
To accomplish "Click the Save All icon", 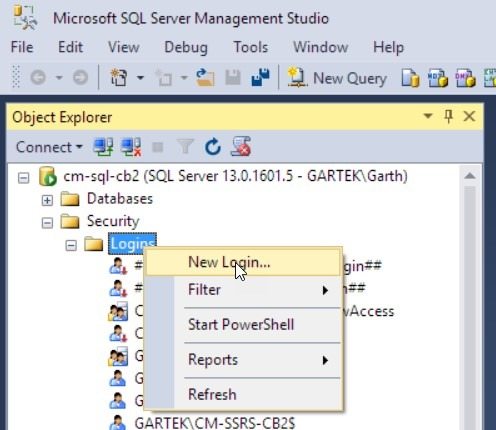I will [260, 78].
